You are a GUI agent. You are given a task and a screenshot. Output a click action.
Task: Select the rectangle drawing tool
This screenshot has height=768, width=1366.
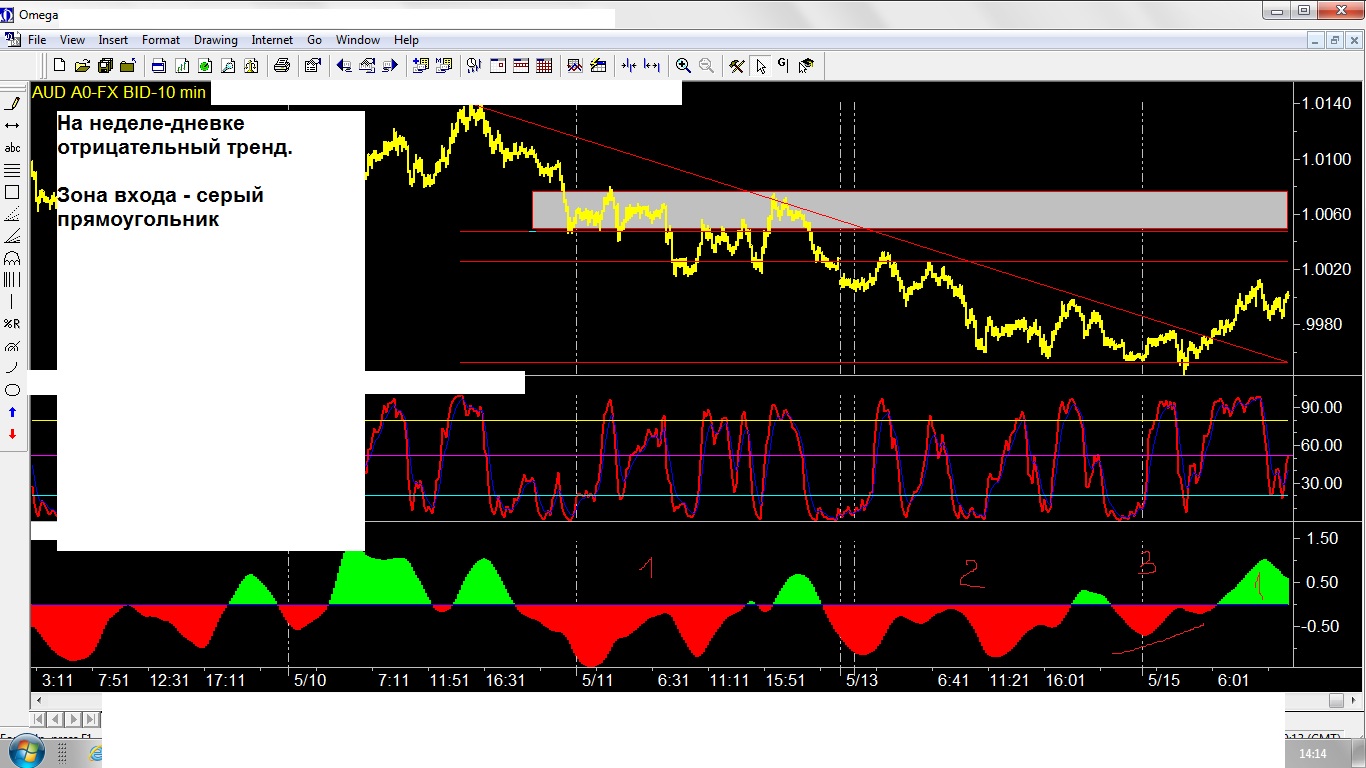coord(13,192)
